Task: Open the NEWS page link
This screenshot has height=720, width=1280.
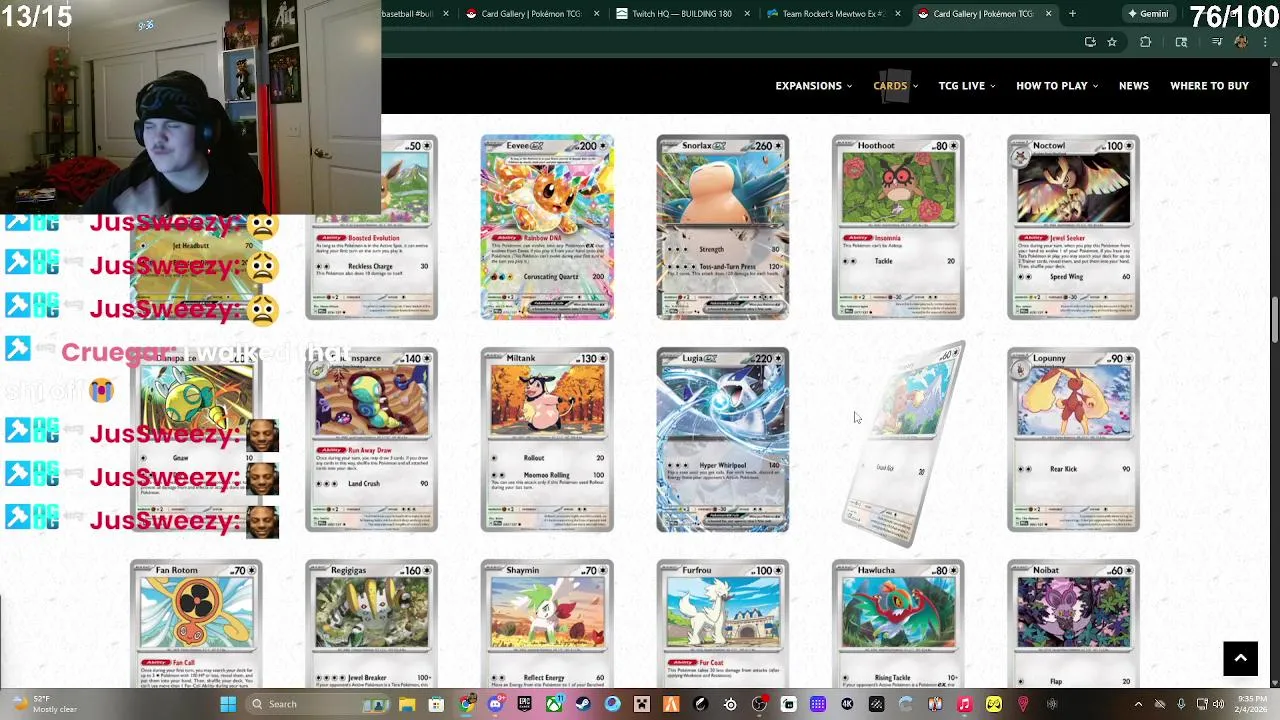Action: 1133,86
